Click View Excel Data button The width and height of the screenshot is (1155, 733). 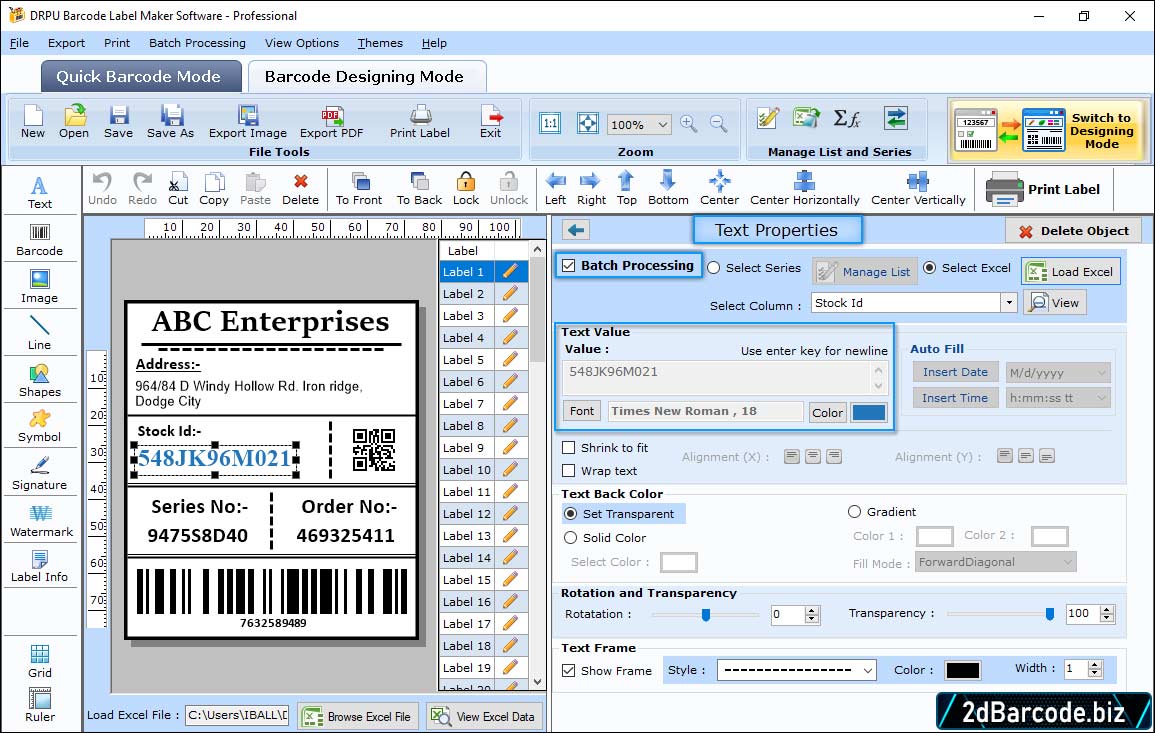point(485,717)
